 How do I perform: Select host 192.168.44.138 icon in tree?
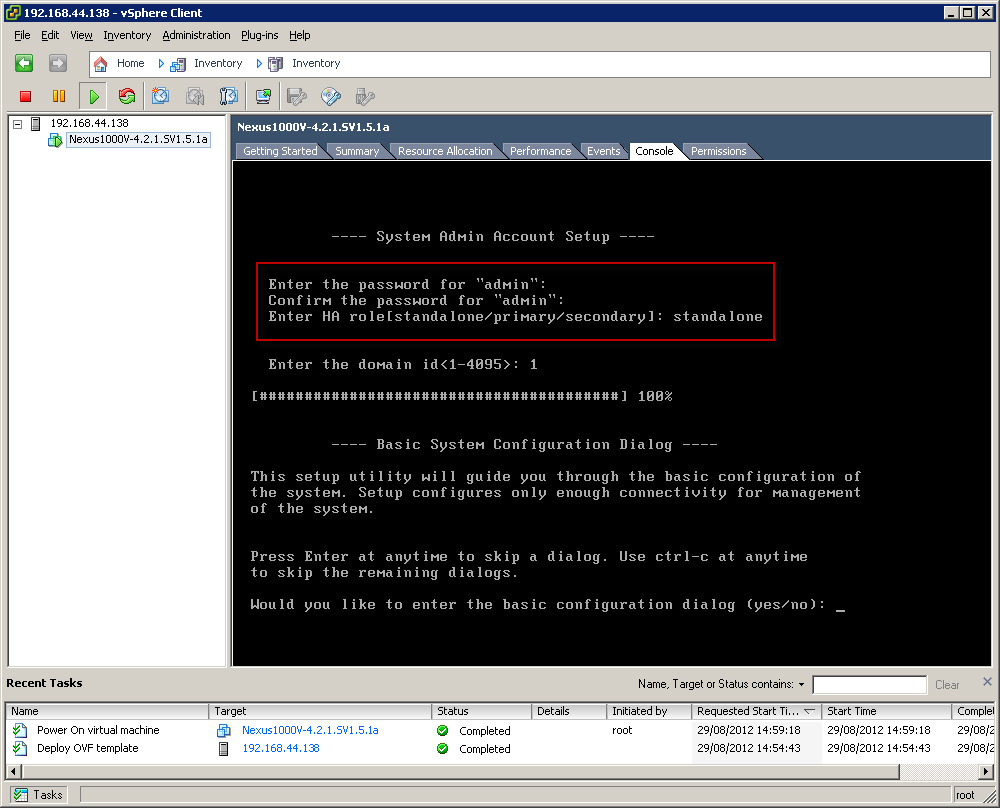(36, 124)
